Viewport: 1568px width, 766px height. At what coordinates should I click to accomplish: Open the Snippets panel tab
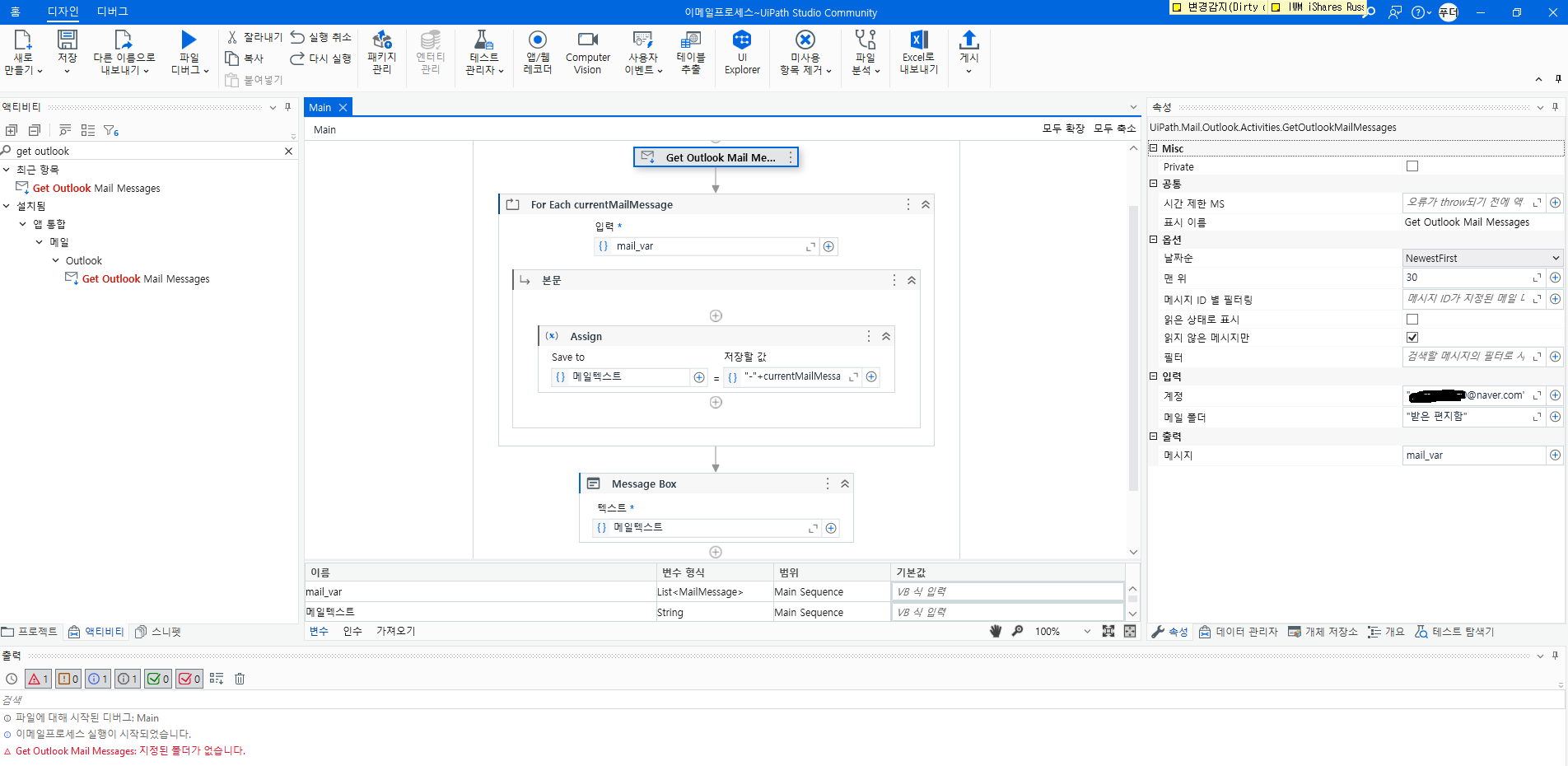click(x=157, y=632)
